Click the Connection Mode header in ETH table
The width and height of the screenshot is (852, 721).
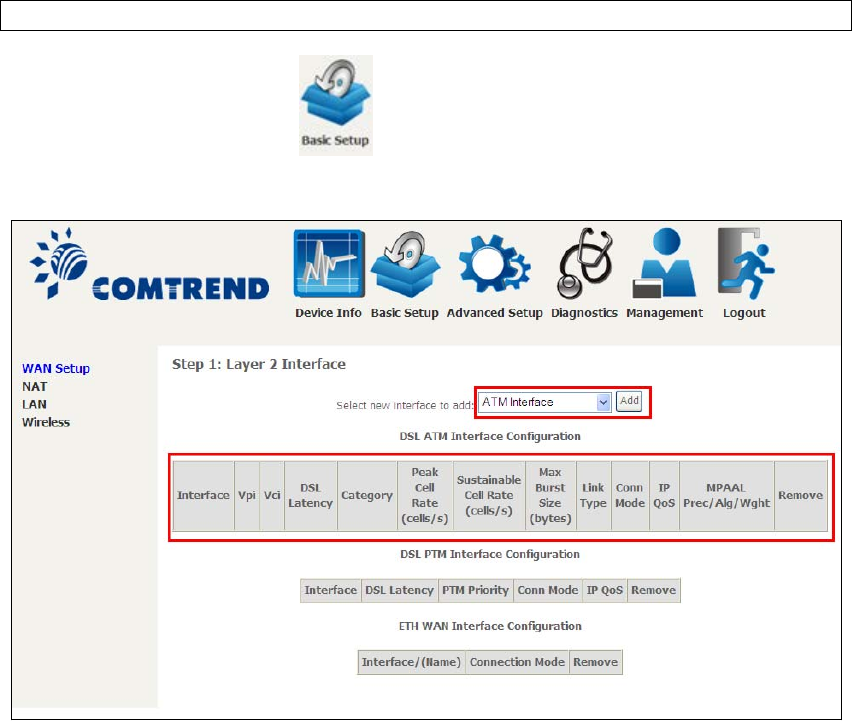tap(517, 662)
